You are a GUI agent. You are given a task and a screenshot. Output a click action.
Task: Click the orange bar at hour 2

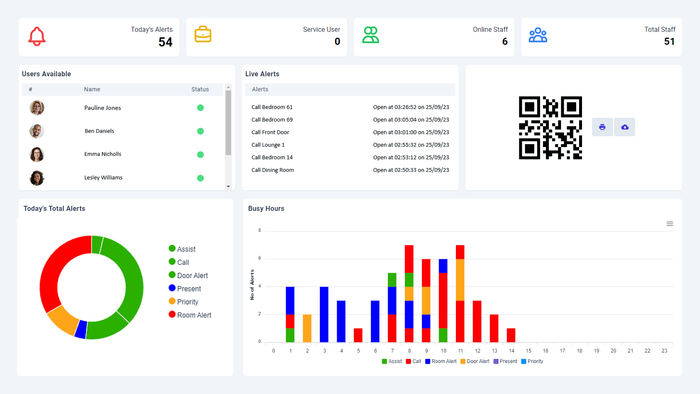coord(307,328)
